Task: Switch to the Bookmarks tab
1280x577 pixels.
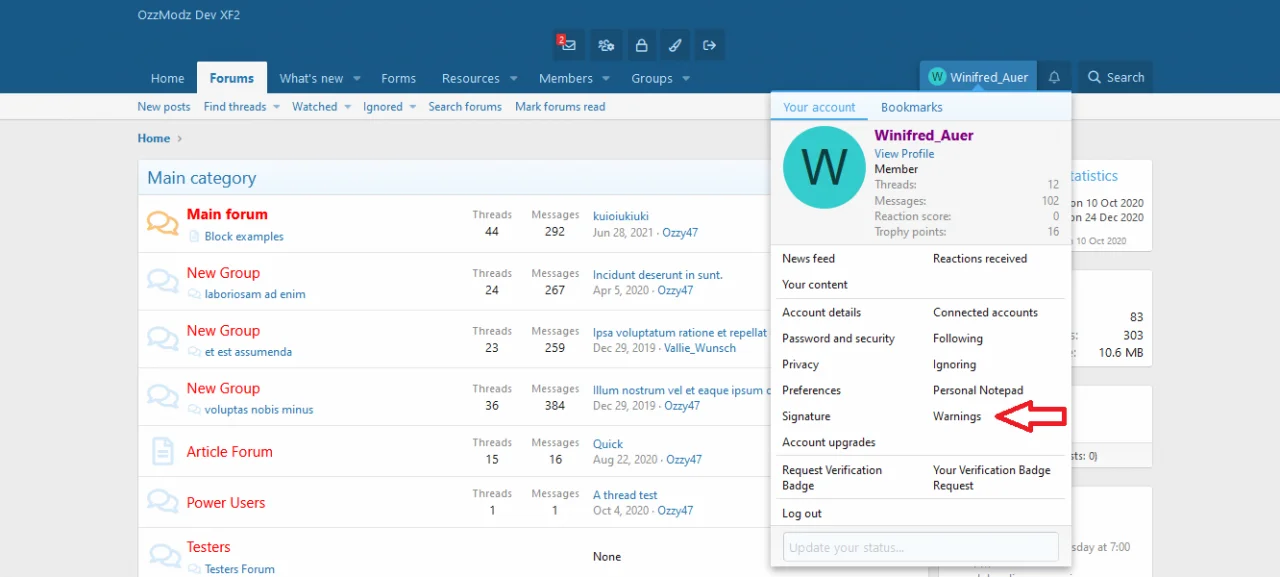Action: pos(911,107)
